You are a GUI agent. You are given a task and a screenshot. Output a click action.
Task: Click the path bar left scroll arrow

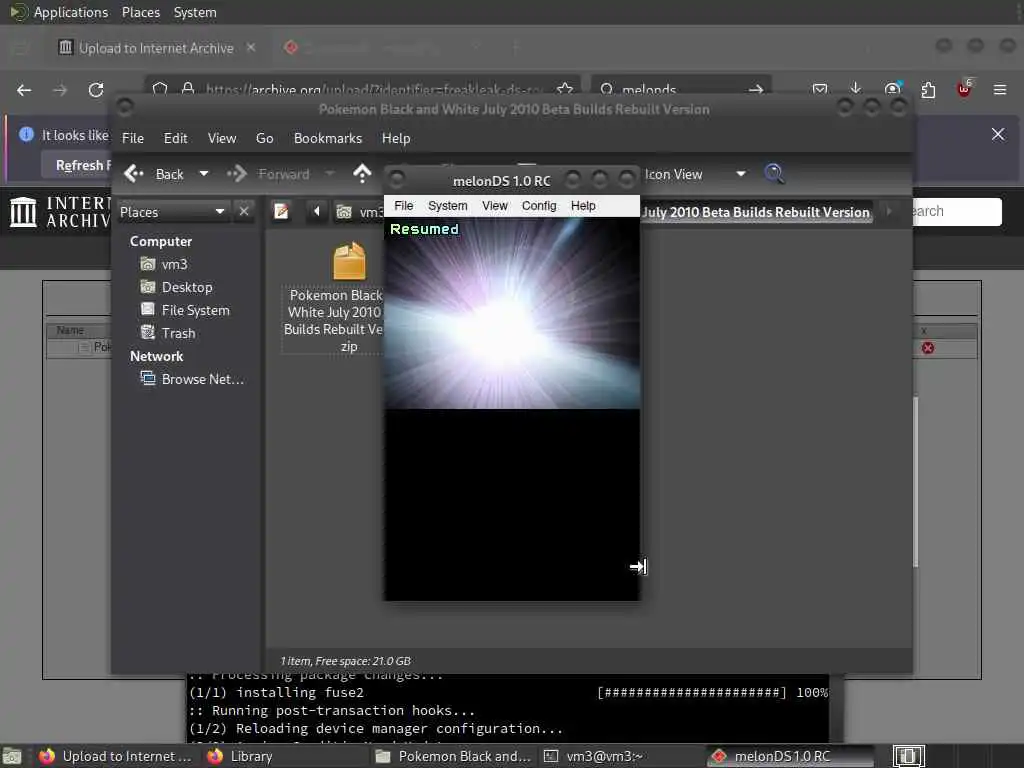[317, 212]
